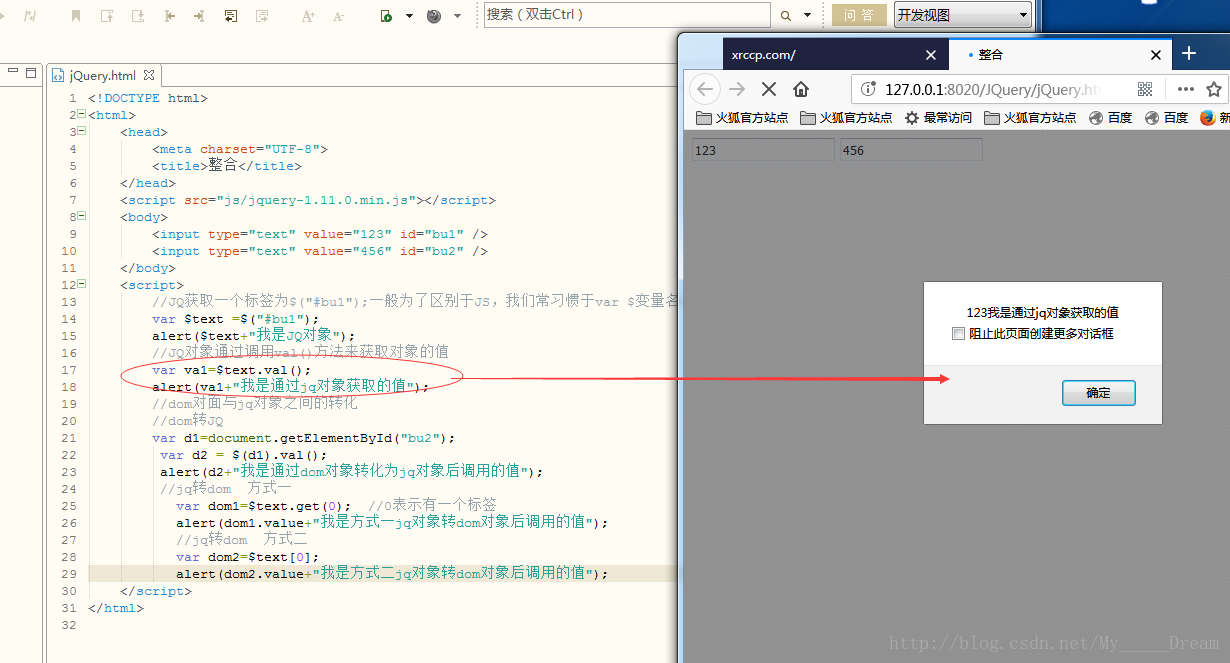Open the first 百度 bookmark

[1110, 117]
